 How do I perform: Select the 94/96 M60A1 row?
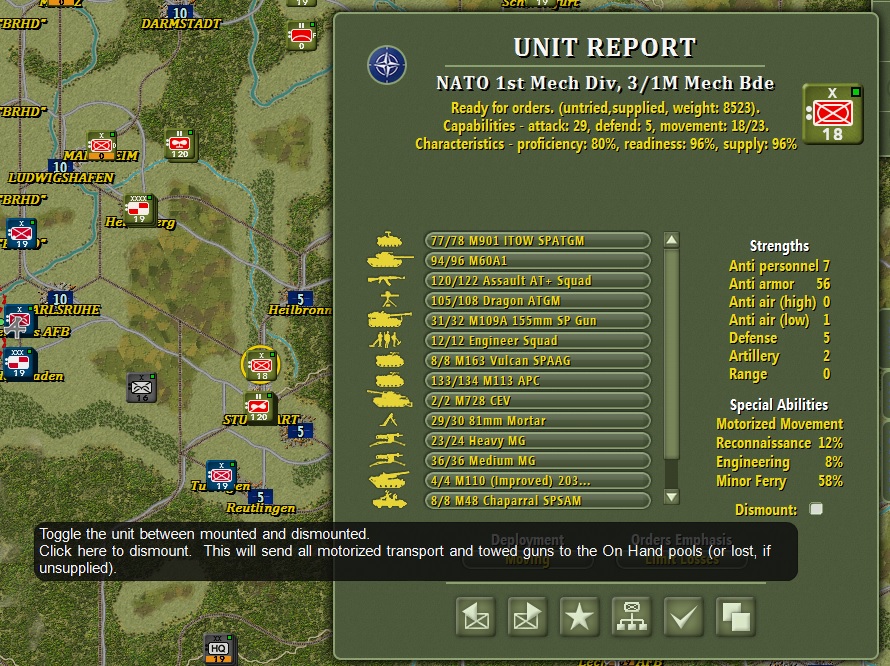(538, 261)
